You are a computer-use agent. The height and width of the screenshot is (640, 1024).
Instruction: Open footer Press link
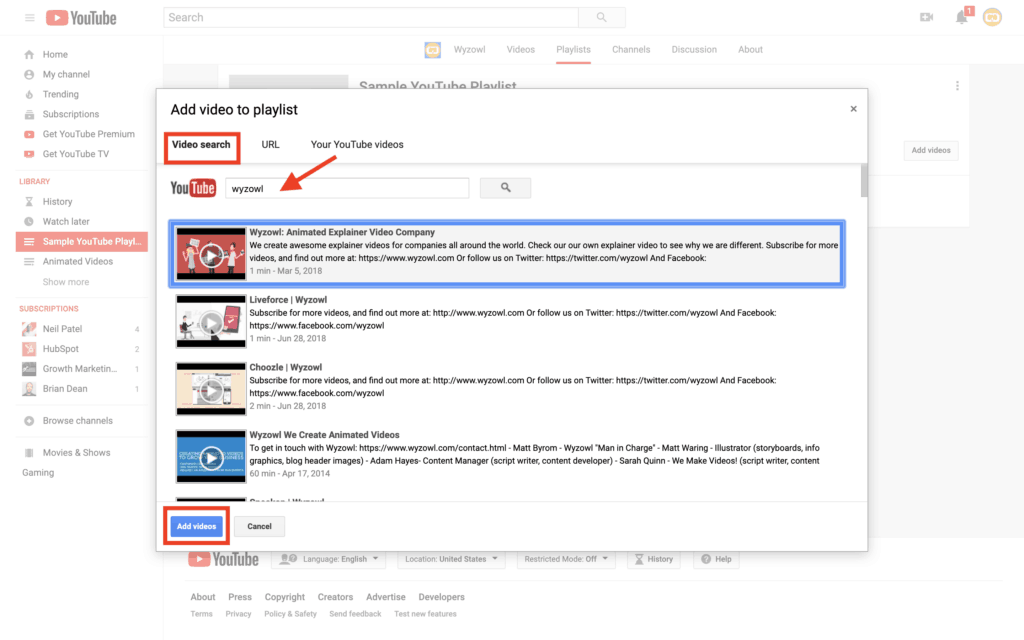240,597
